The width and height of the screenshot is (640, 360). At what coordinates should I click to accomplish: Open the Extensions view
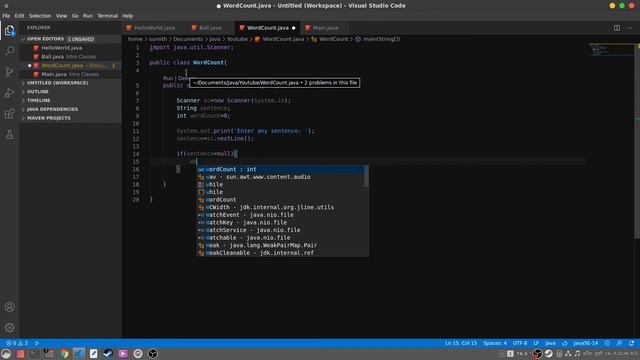tap(9, 114)
